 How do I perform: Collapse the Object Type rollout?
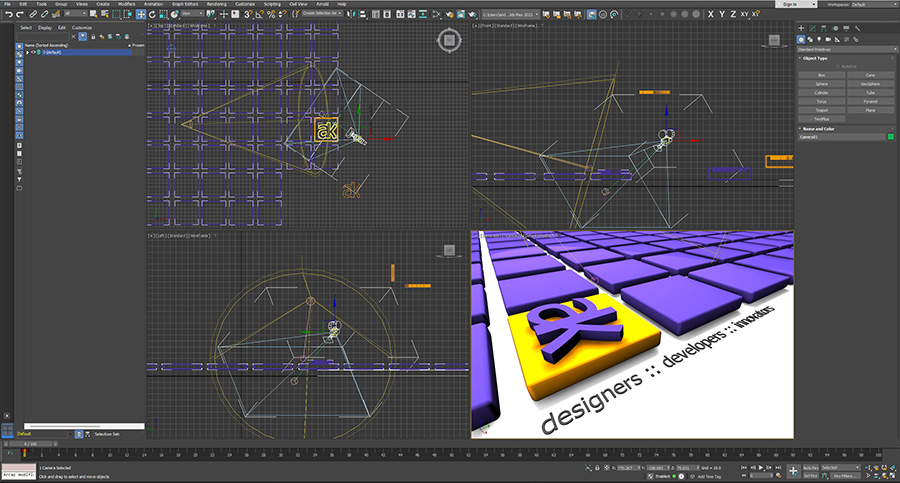[847, 58]
